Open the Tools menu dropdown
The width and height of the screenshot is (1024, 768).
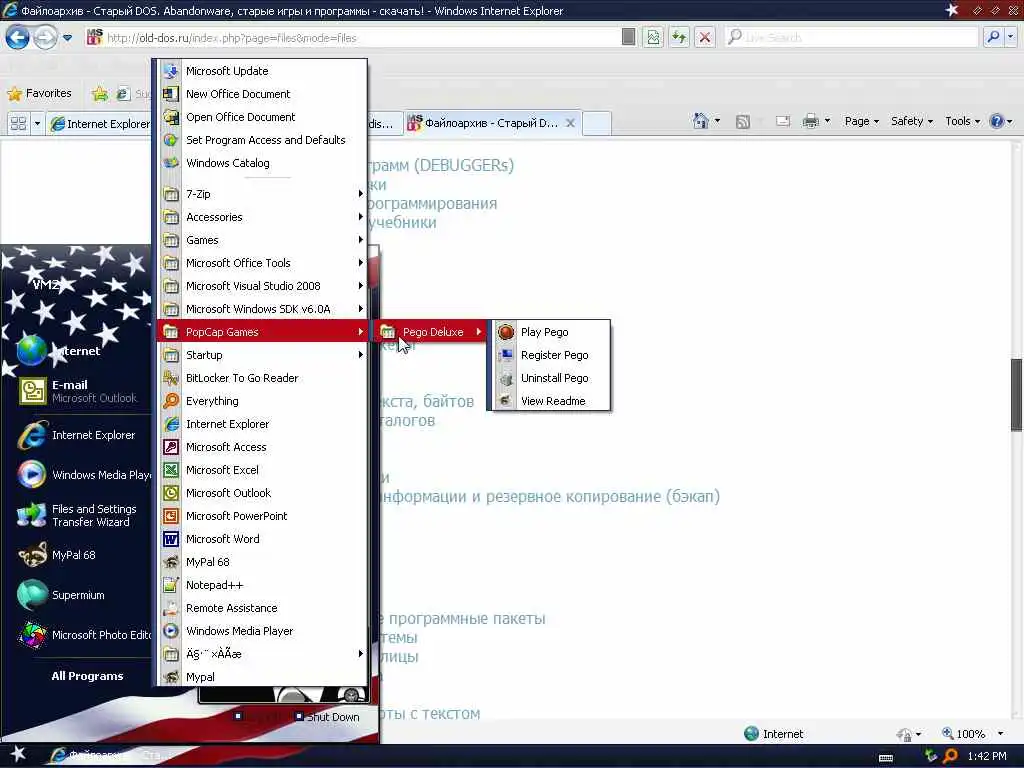tap(963, 121)
